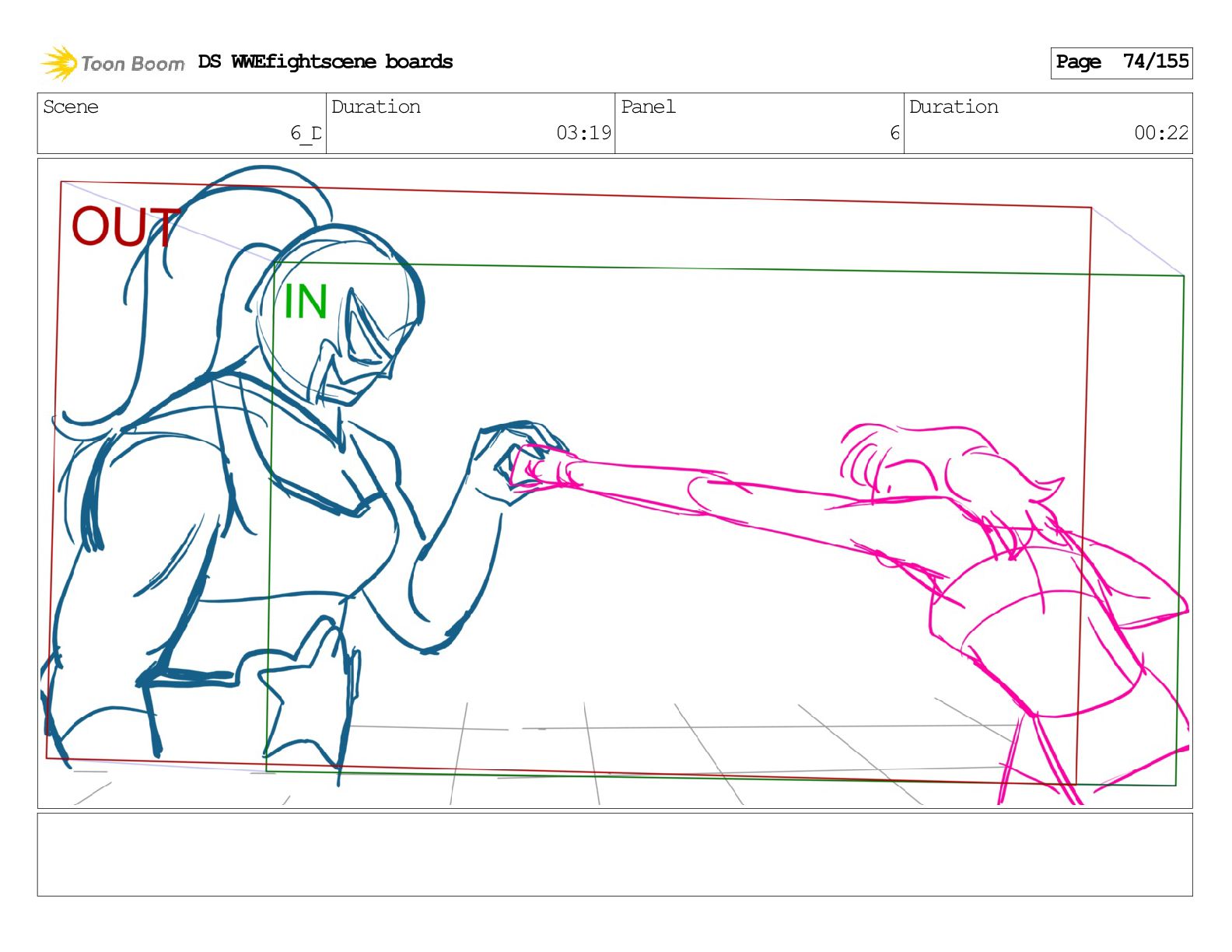Click the Scene value '6_D'
The image size is (1232, 952).
pyautogui.click(x=306, y=133)
